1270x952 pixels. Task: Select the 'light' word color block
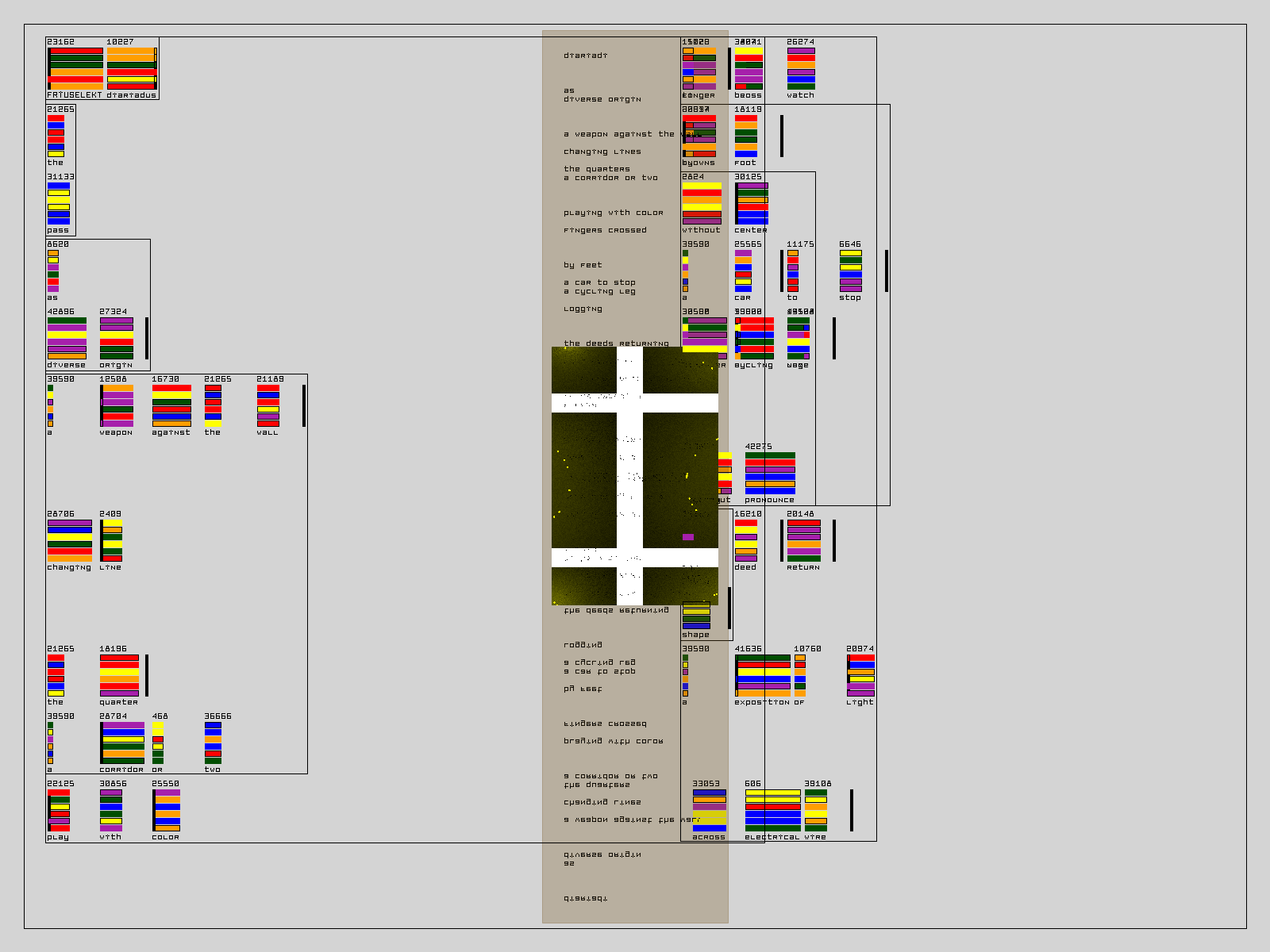tap(860, 675)
